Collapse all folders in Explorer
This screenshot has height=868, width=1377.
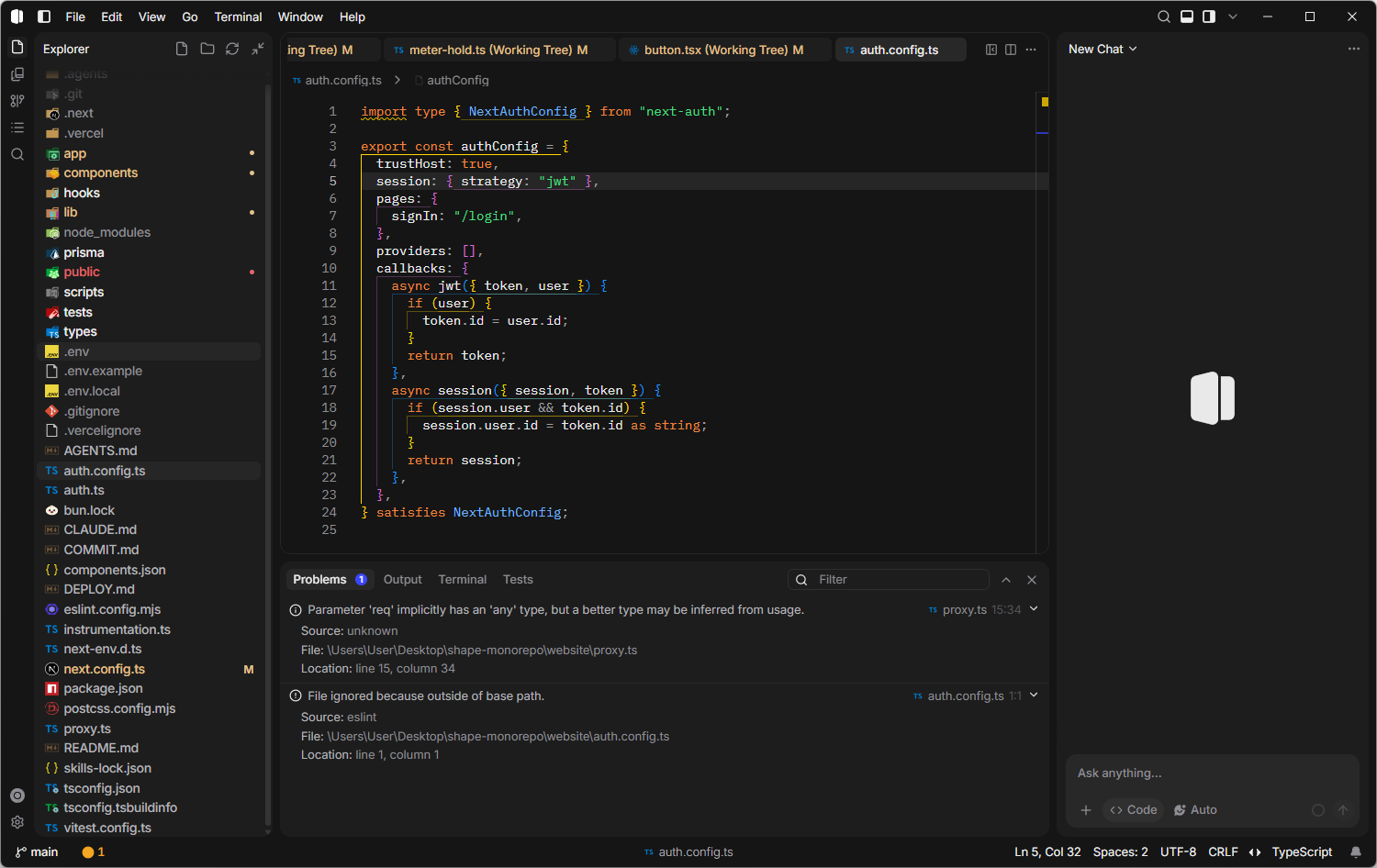[258, 49]
